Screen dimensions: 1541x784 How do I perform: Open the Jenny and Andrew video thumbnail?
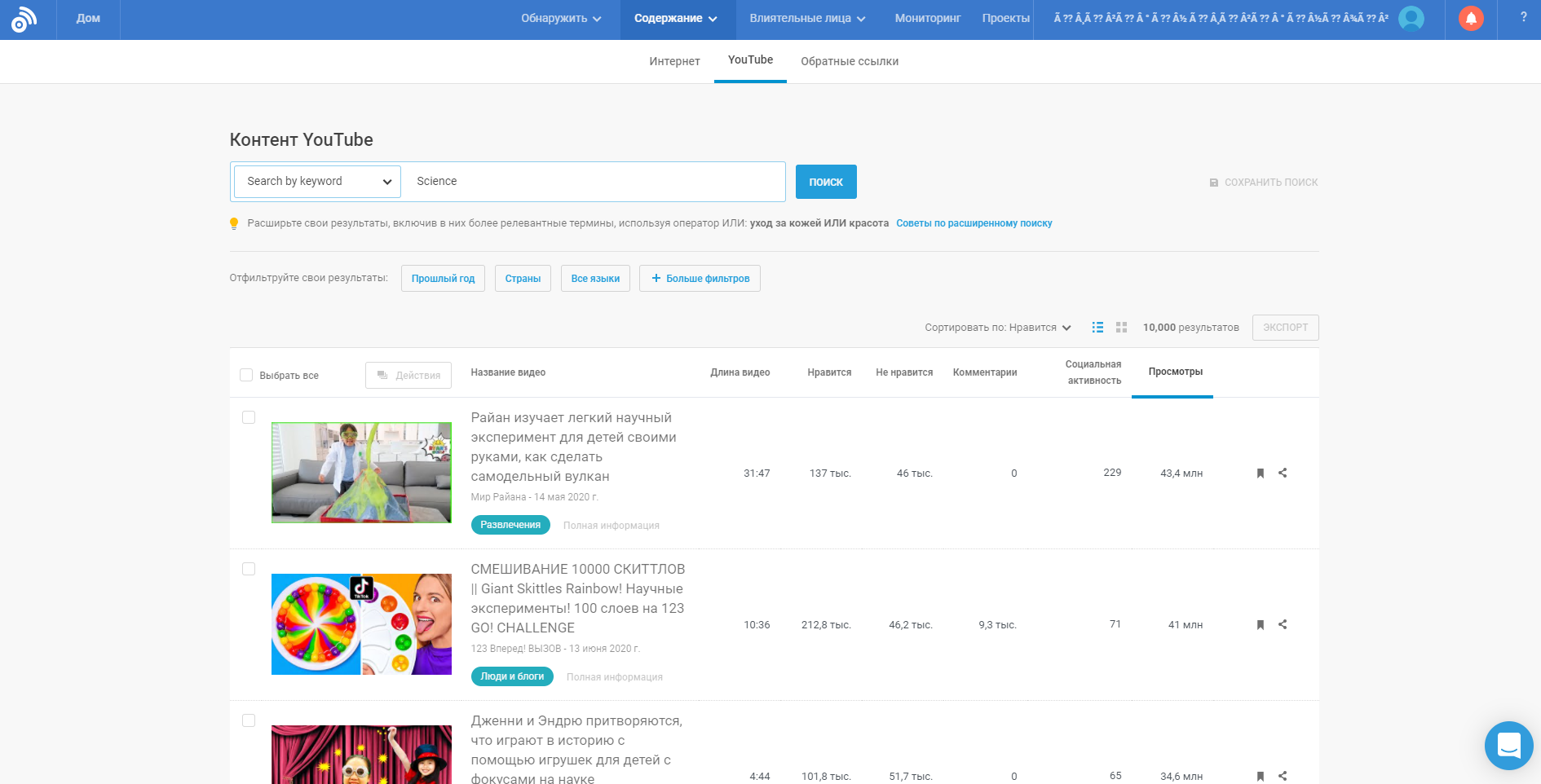click(361, 755)
